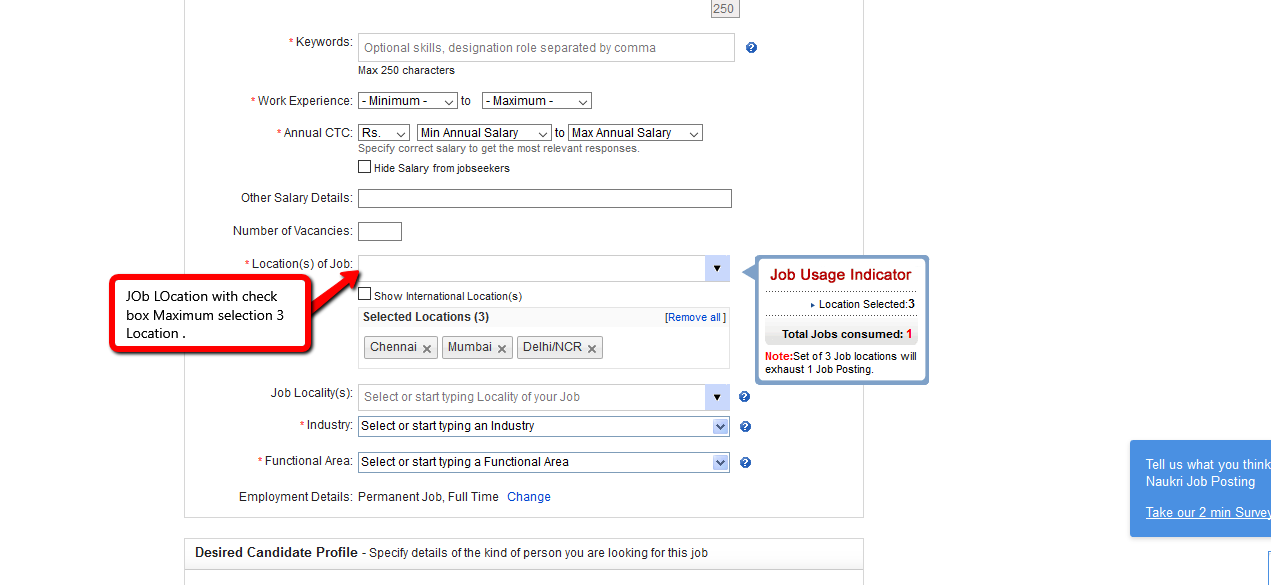This screenshot has width=1271, height=585.
Task: Focus the Number of Vacancies field
Action: coord(379,231)
